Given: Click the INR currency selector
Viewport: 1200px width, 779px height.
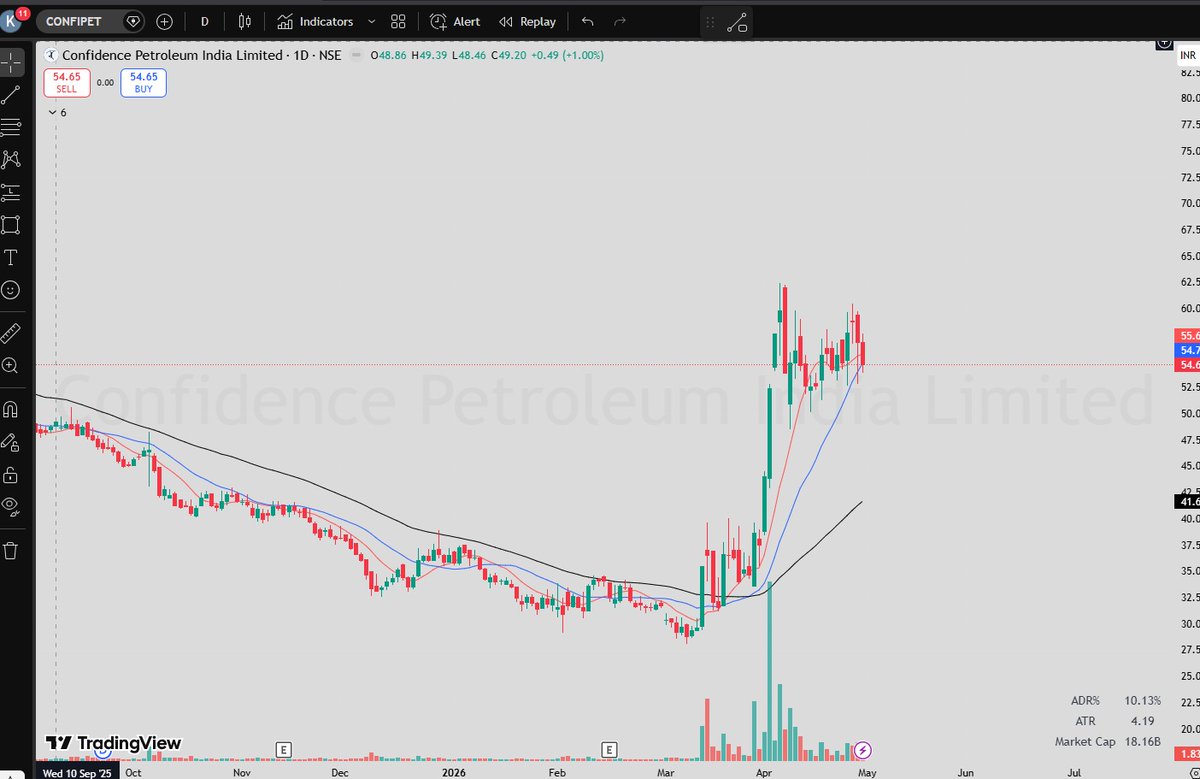Looking at the screenshot, I should (1187, 55).
